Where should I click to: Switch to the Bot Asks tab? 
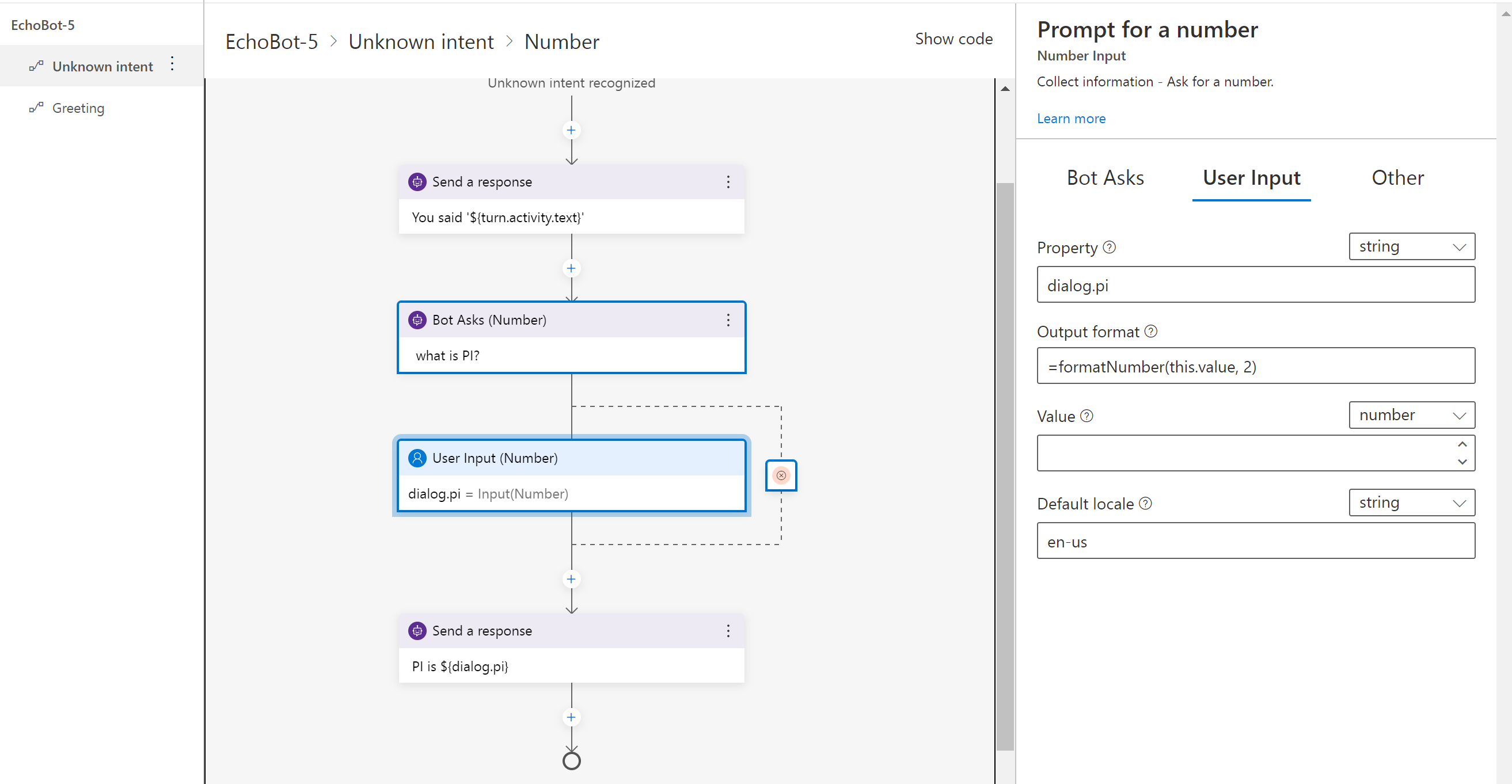coord(1105,177)
